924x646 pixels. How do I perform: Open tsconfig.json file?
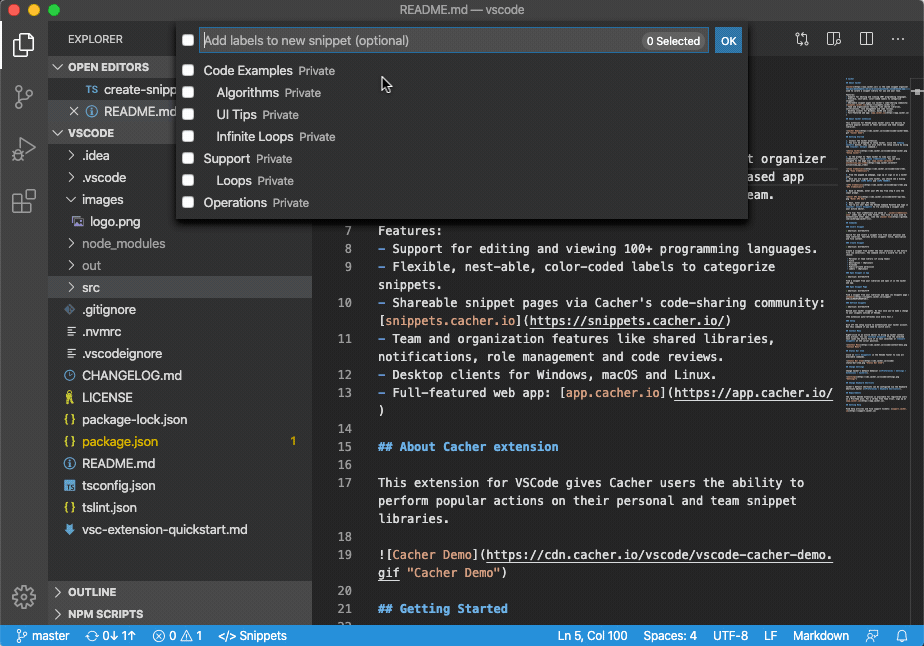[x=118, y=486]
